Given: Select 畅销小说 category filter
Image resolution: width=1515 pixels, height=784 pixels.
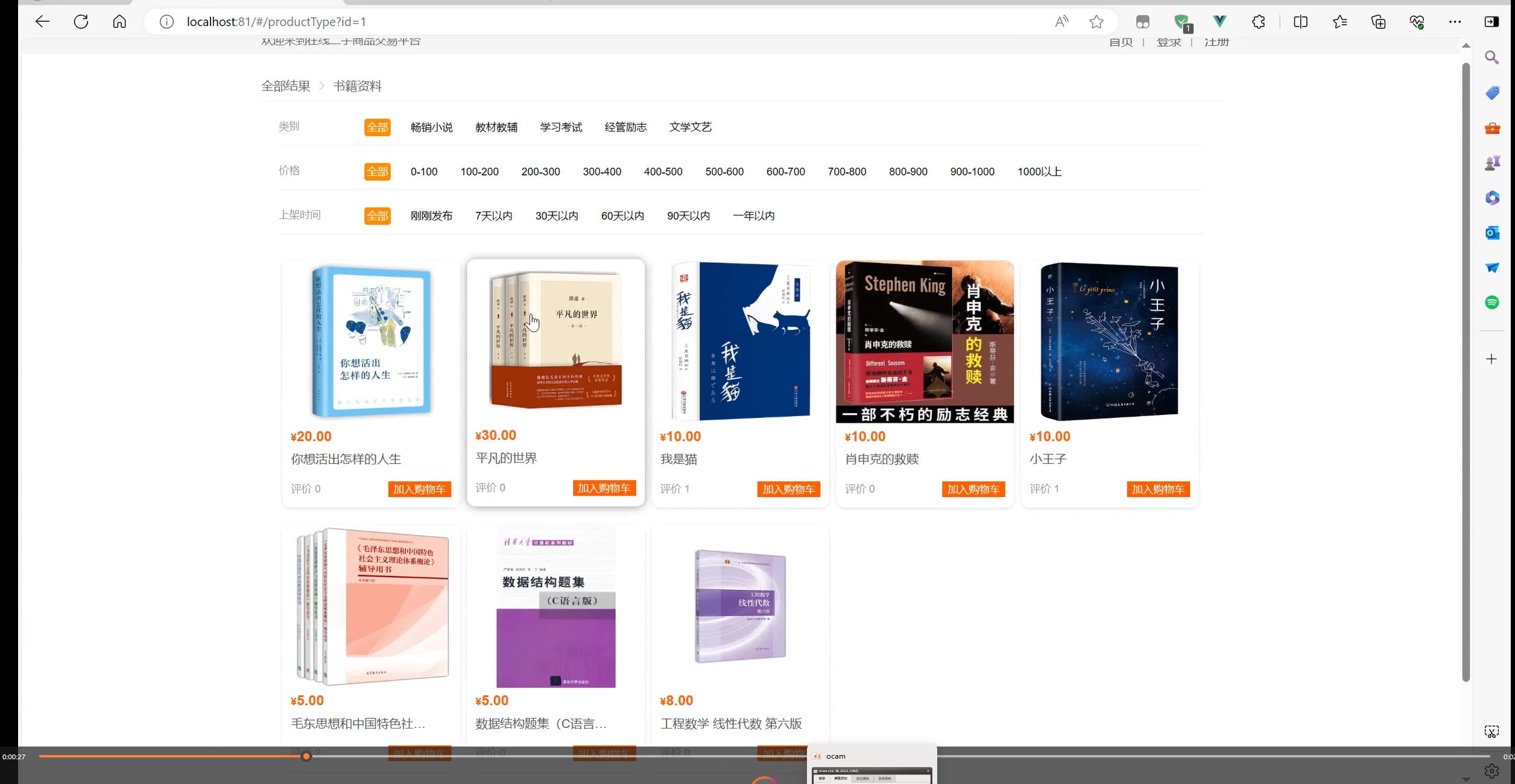Looking at the screenshot, I should (x=431, y=127).
